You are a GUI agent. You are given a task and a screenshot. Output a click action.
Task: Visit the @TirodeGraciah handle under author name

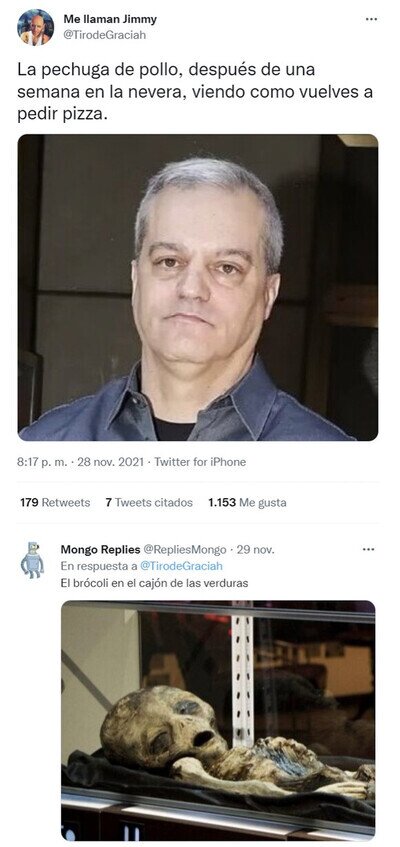105,35
